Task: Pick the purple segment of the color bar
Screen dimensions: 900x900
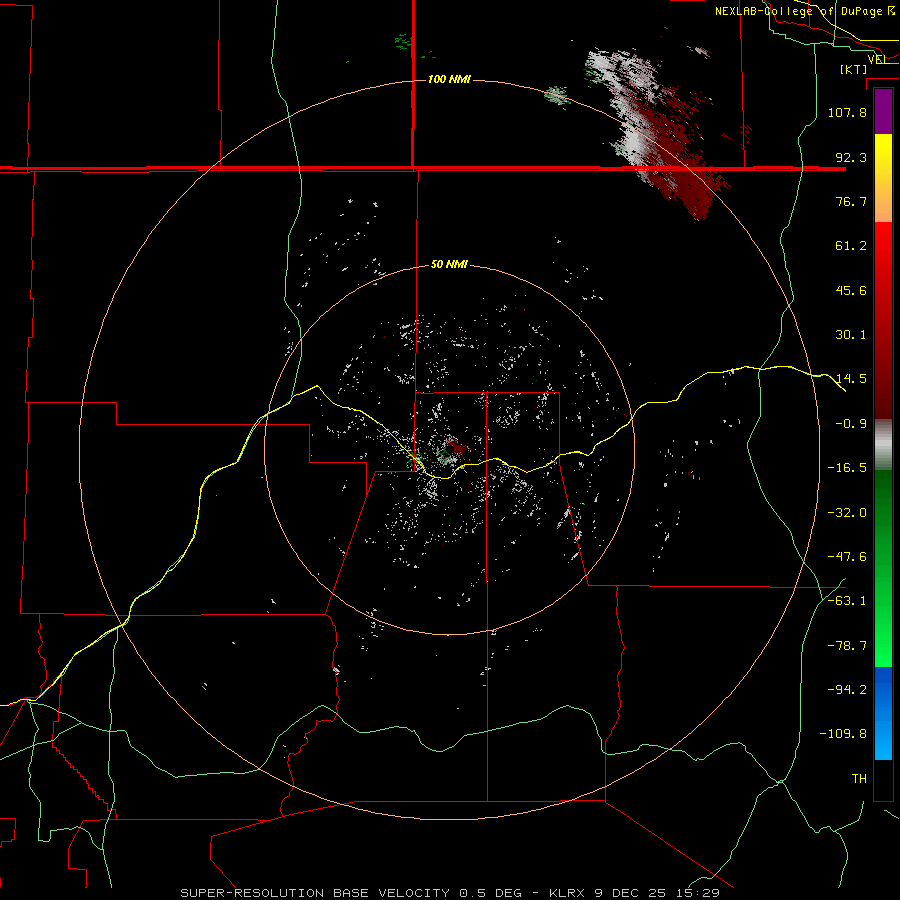Action: [883, 111]
